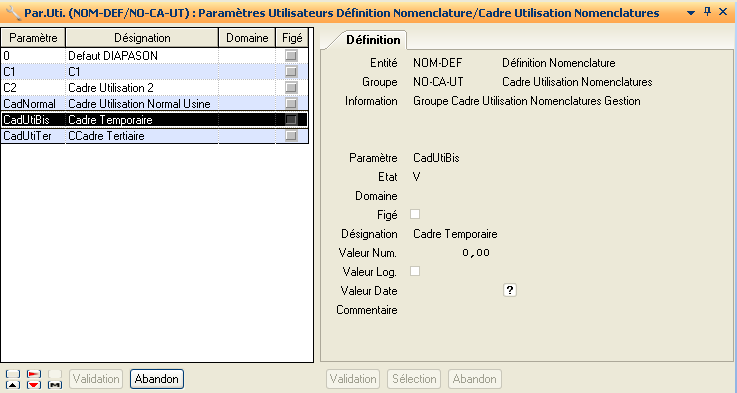The image size is (737, 393).
Task: Check the Figé box in Définition panel
Action: [x=415, y=214]
